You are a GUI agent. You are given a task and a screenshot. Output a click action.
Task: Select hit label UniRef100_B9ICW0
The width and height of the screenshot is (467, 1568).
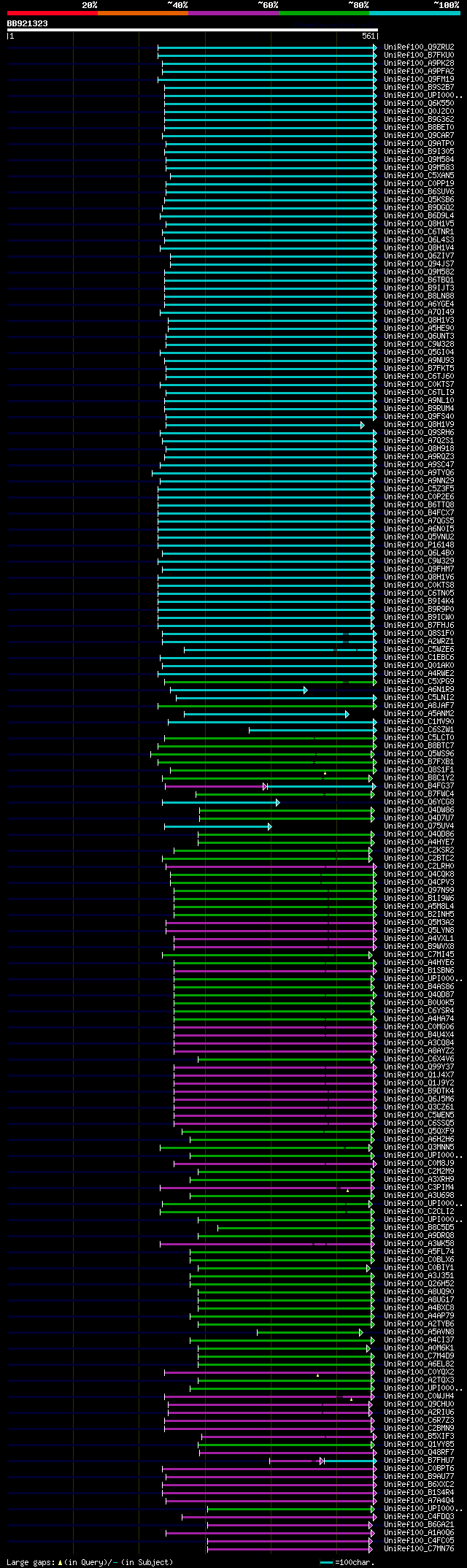pos(419,617)
